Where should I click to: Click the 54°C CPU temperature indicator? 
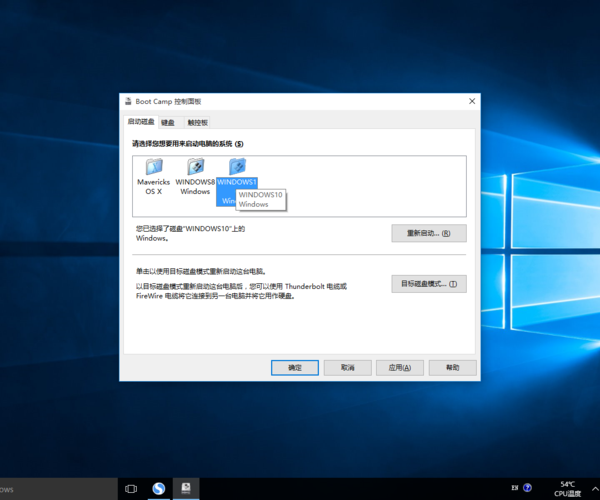coord(567,489)
